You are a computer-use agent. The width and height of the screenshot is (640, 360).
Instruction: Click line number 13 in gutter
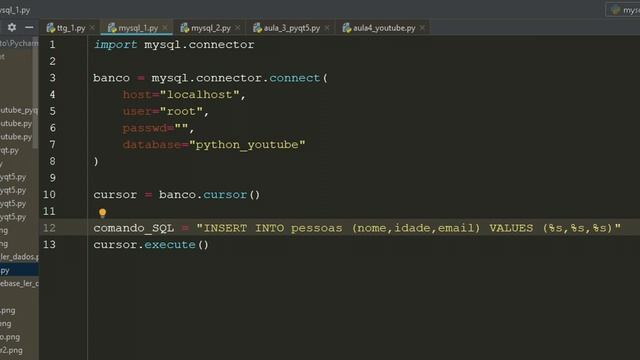pos(49,244)
